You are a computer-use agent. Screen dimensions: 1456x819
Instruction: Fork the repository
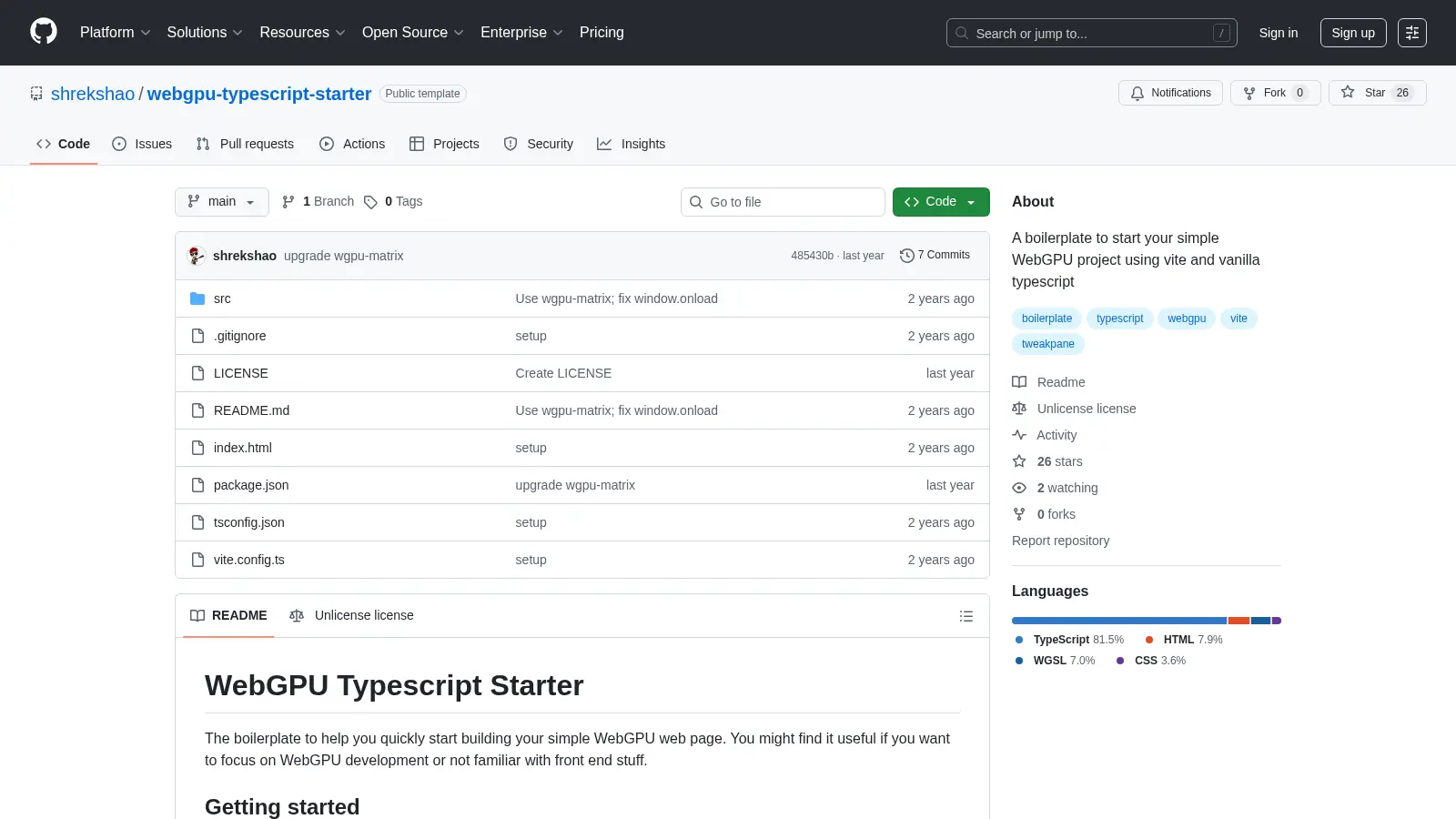1275,93
